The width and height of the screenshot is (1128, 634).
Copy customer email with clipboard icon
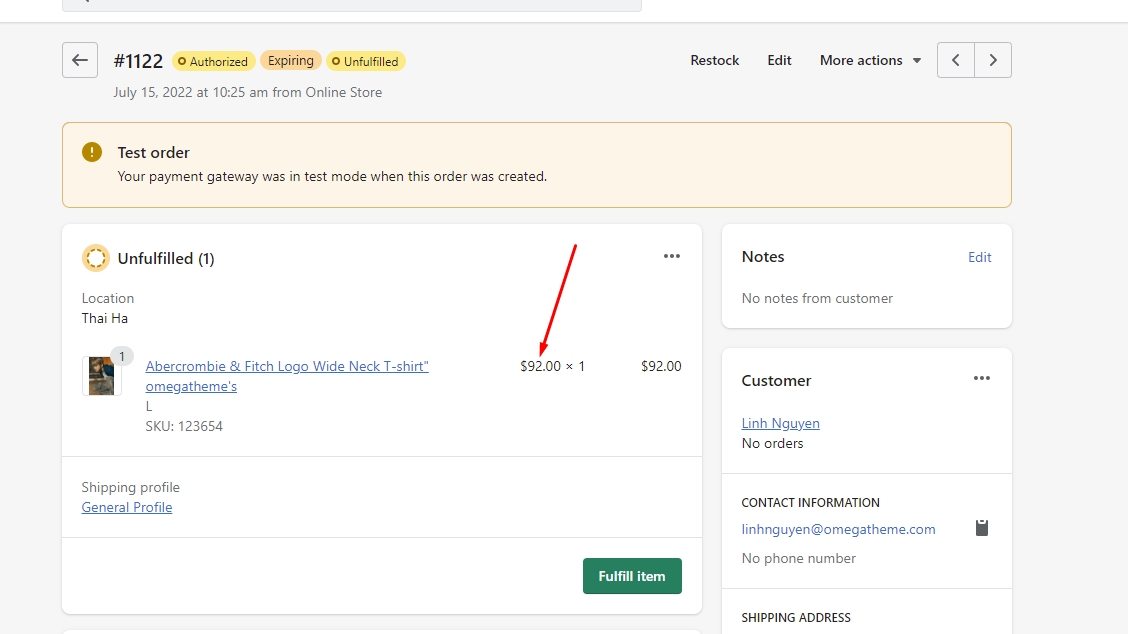pos(982,528)
